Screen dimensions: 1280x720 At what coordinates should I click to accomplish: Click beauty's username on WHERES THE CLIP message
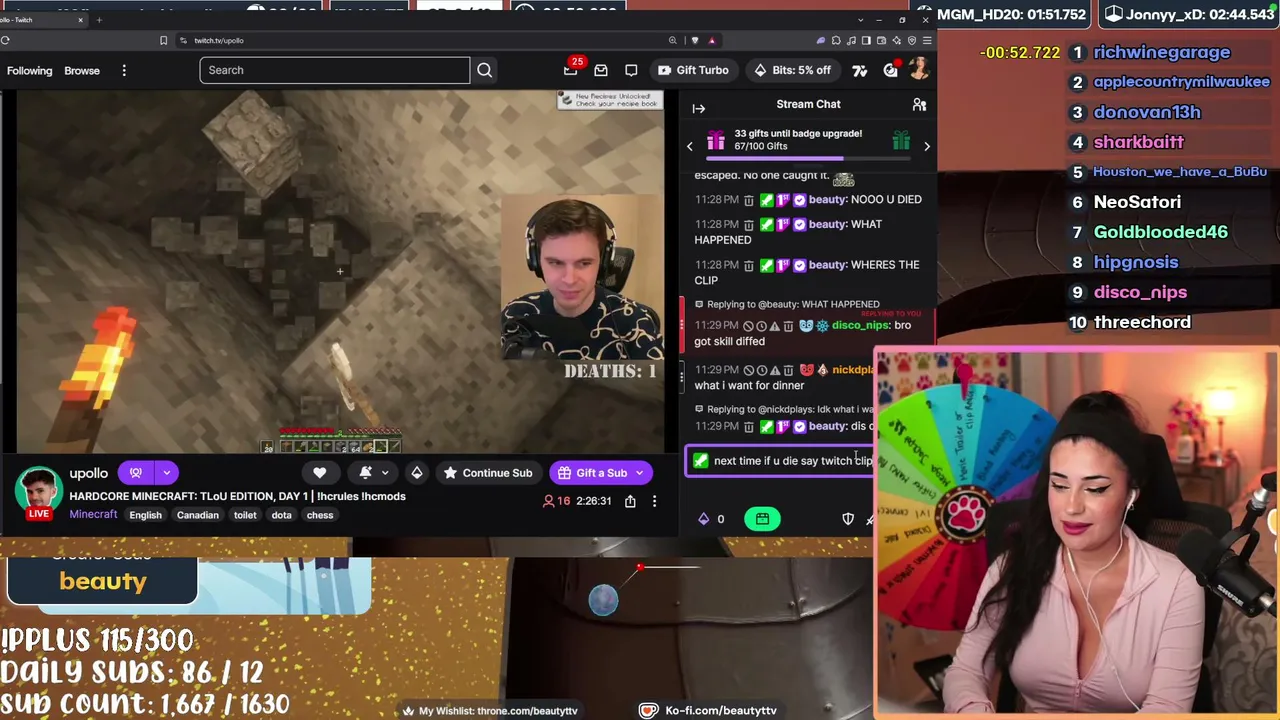coord(827,265)
